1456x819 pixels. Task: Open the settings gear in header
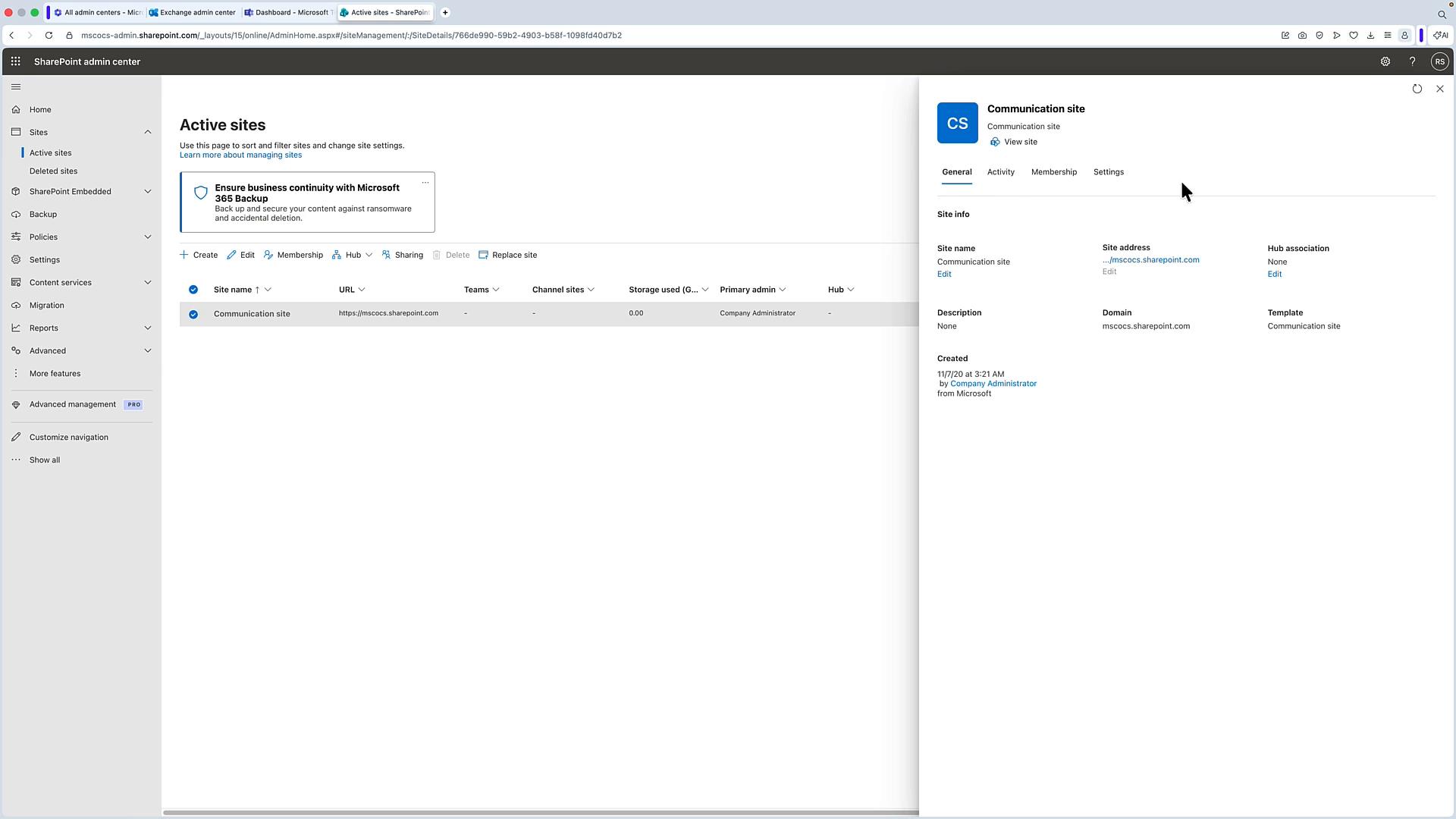point(1385,61)
